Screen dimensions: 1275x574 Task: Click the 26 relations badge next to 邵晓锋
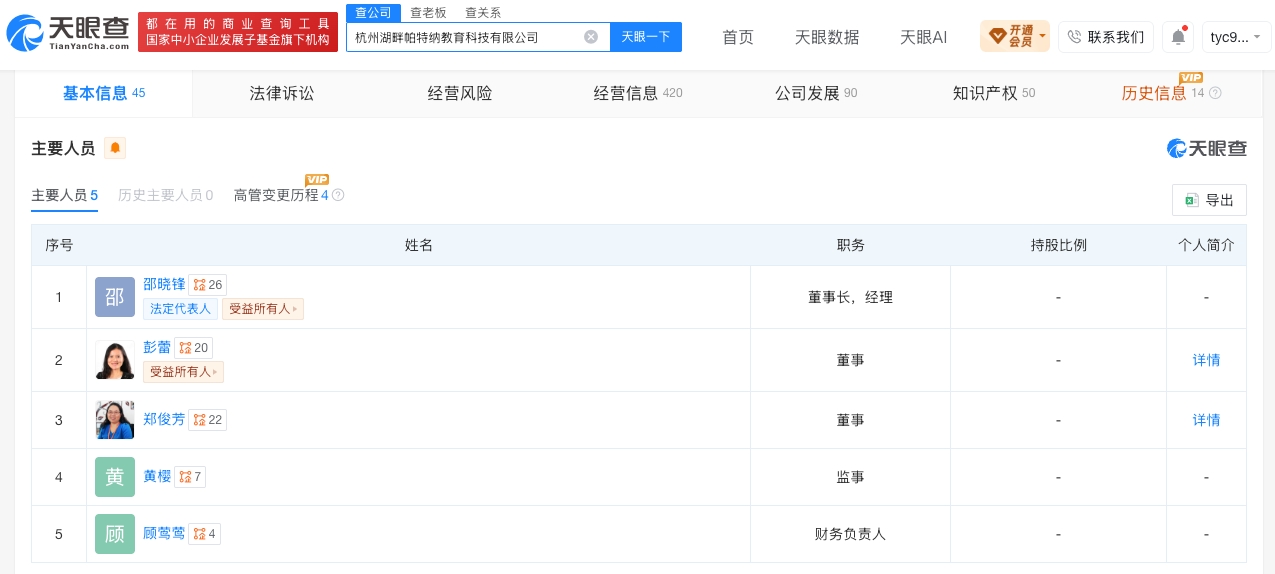point(208,285)
